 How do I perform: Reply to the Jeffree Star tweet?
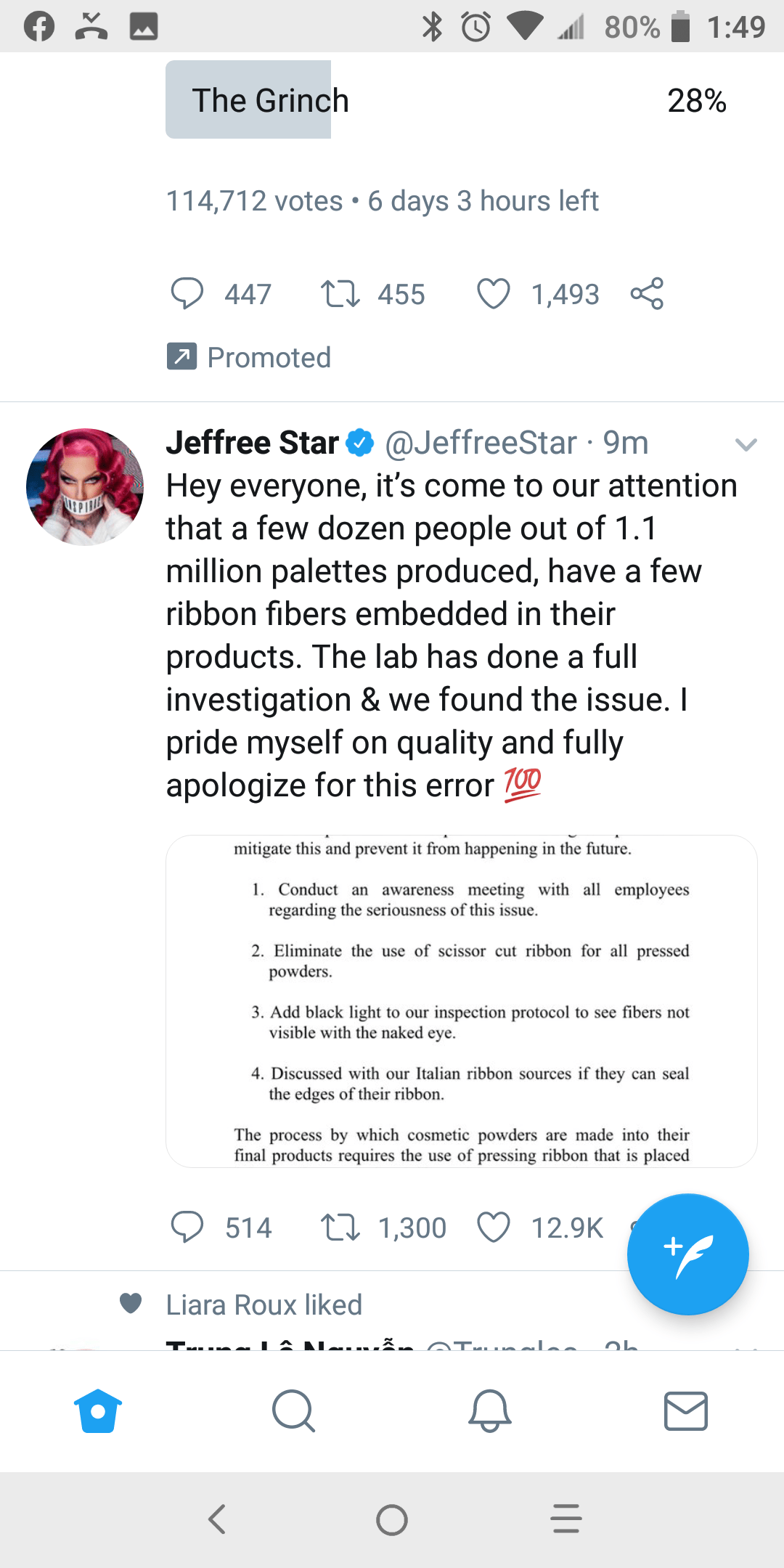[x=187, y=1228]
